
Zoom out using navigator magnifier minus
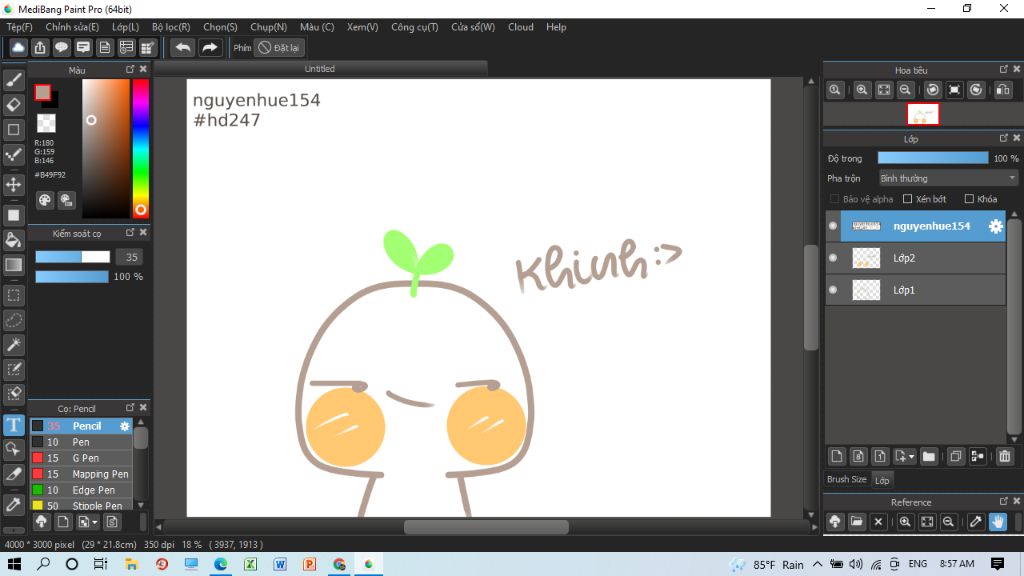905,90
